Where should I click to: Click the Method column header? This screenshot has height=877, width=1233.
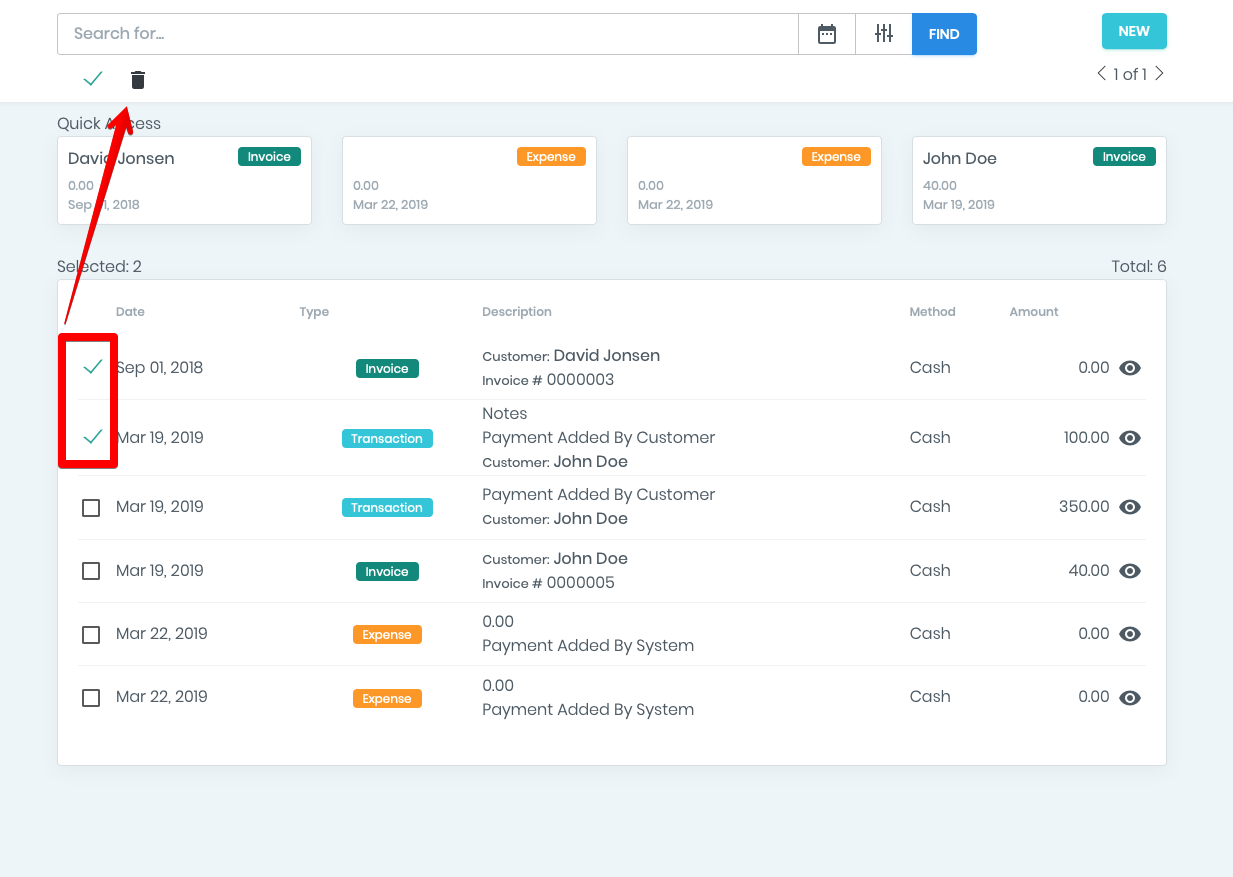click(932, 312)
